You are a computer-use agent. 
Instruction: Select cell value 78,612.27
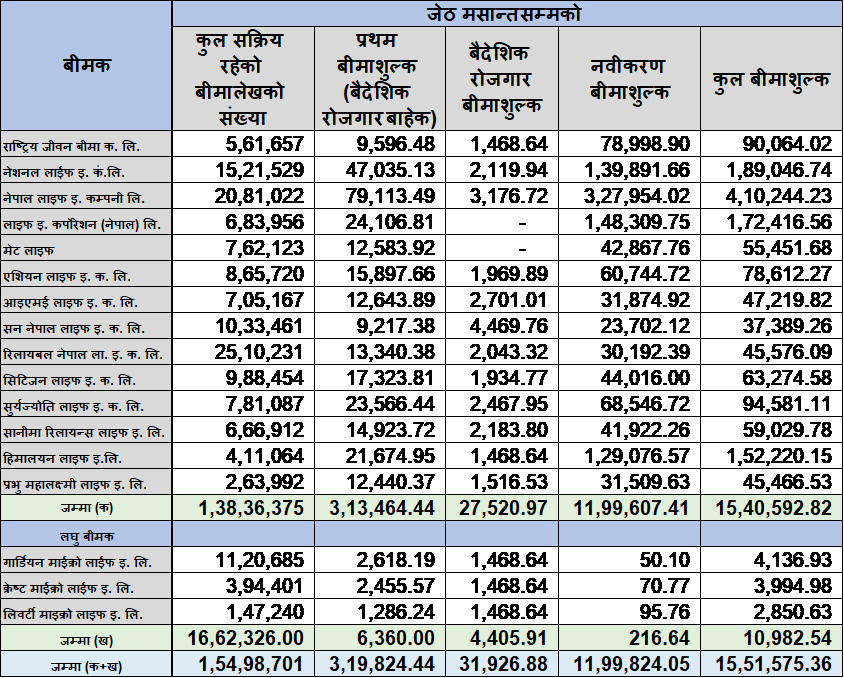click(x=787, y=274)
